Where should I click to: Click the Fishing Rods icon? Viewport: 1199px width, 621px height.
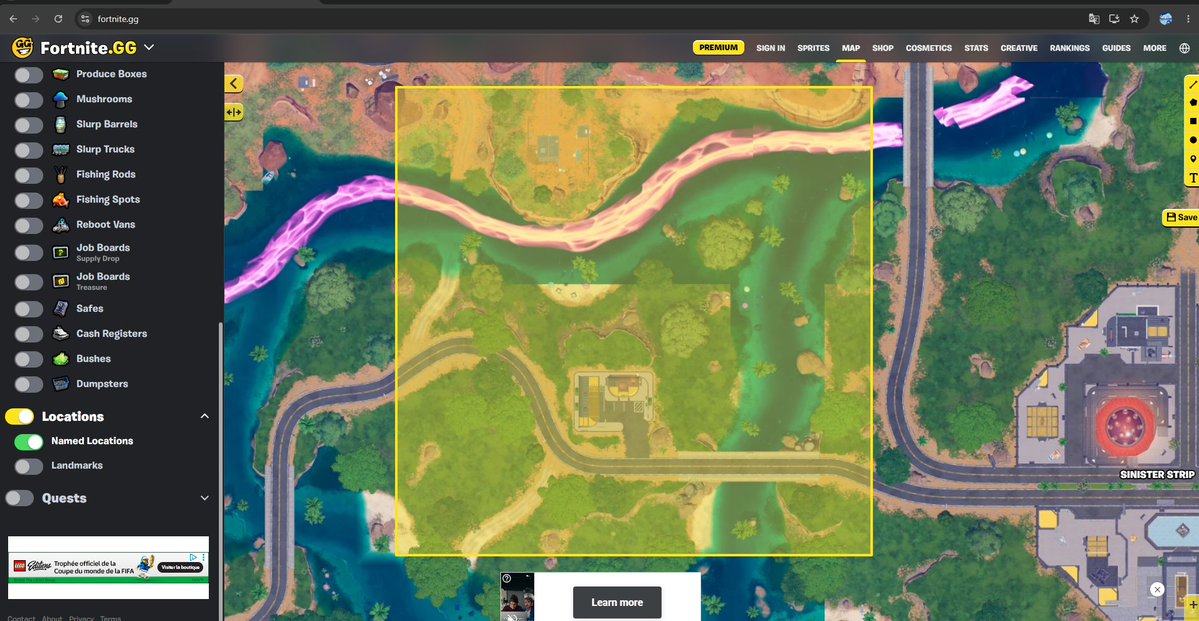click(60, 174)
